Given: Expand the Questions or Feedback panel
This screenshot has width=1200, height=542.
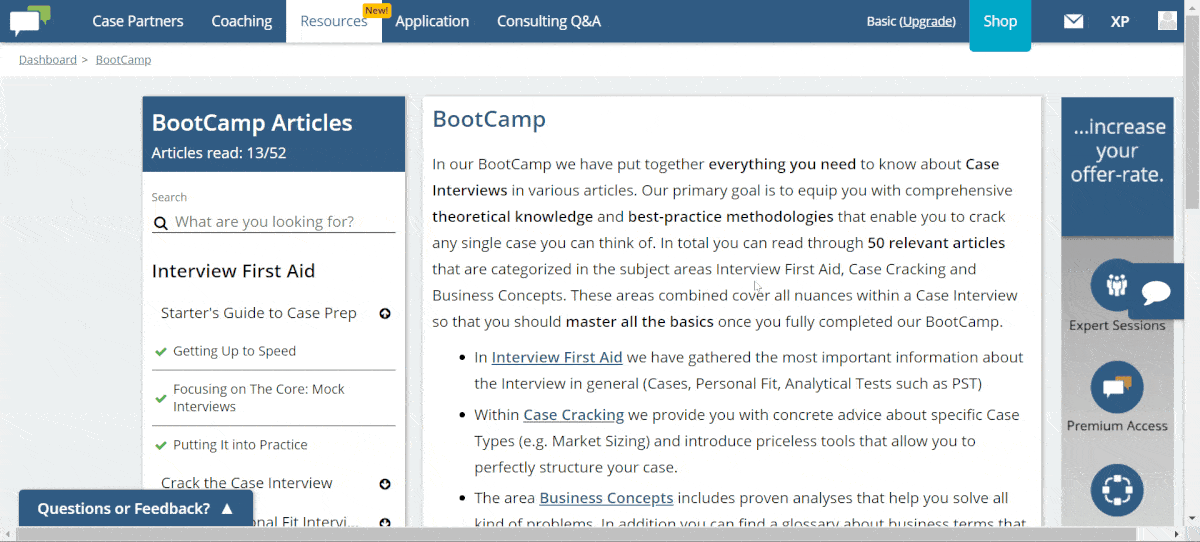Looking at the screenshot, I should pos(135,508).
